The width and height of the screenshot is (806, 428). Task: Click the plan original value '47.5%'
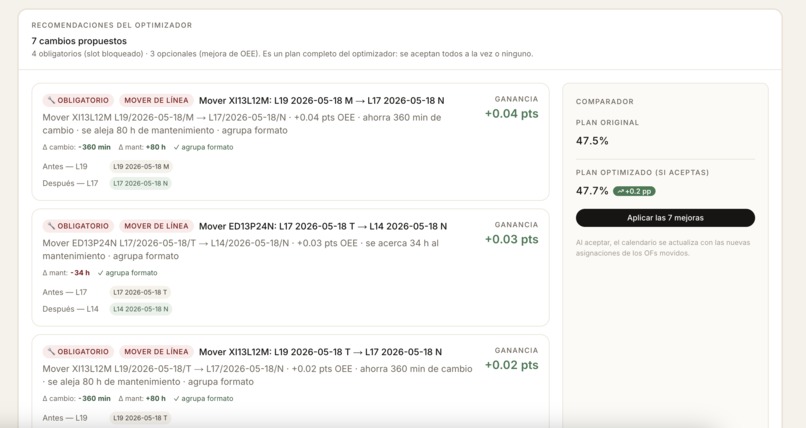click(x=592, y=141)
